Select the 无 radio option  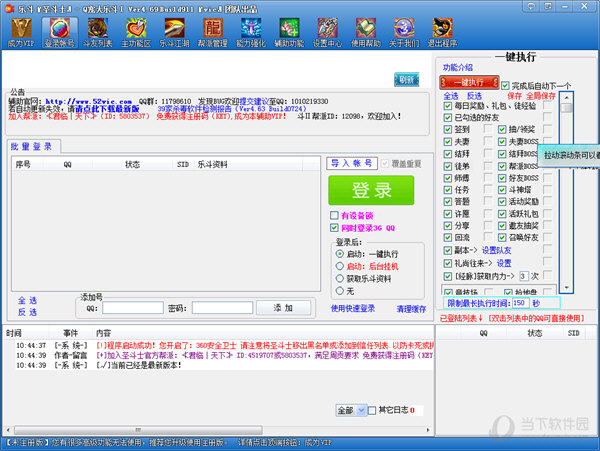(x=339, y=291)
